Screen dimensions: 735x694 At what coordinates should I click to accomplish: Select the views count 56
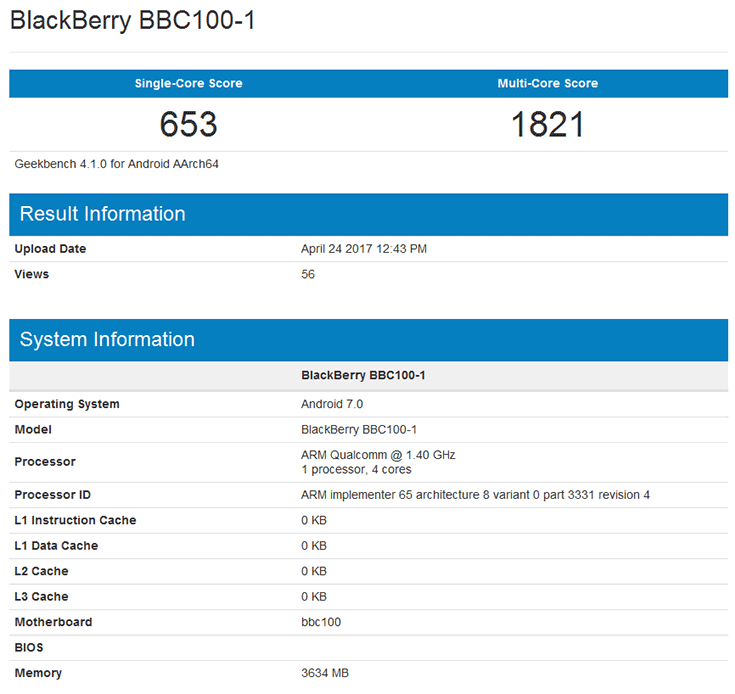[308, 274]
